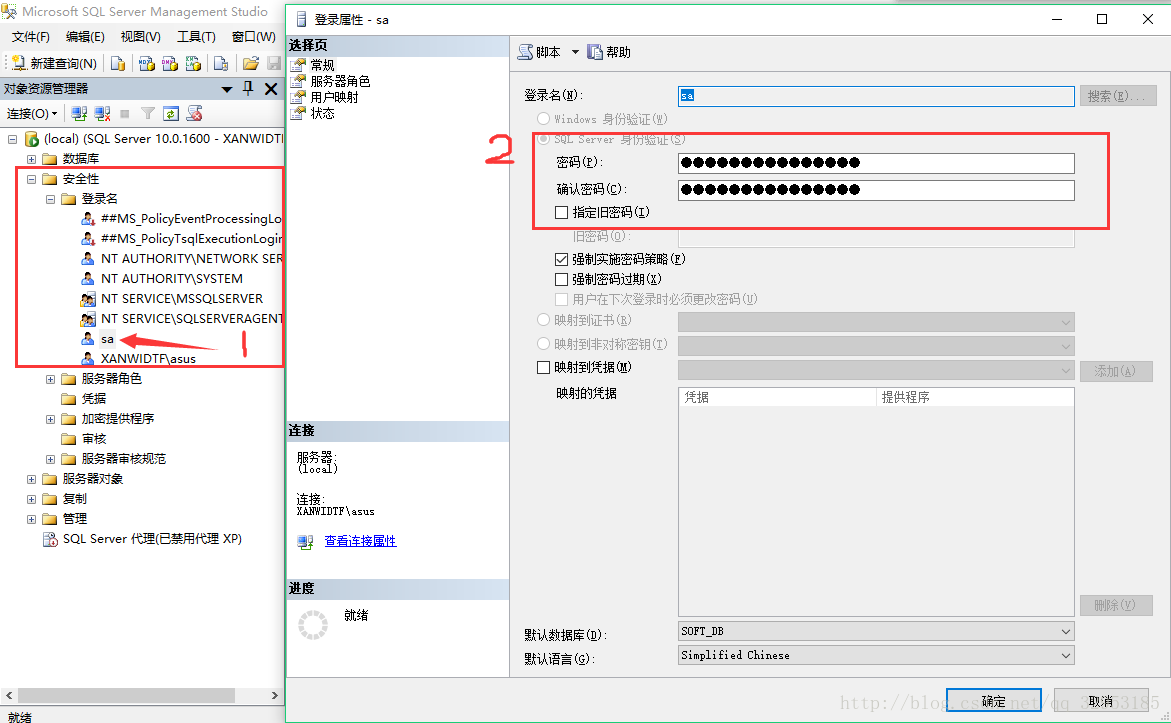Click the Connect Object Explorer icon
1171x723 pixels.
[79, 114]
